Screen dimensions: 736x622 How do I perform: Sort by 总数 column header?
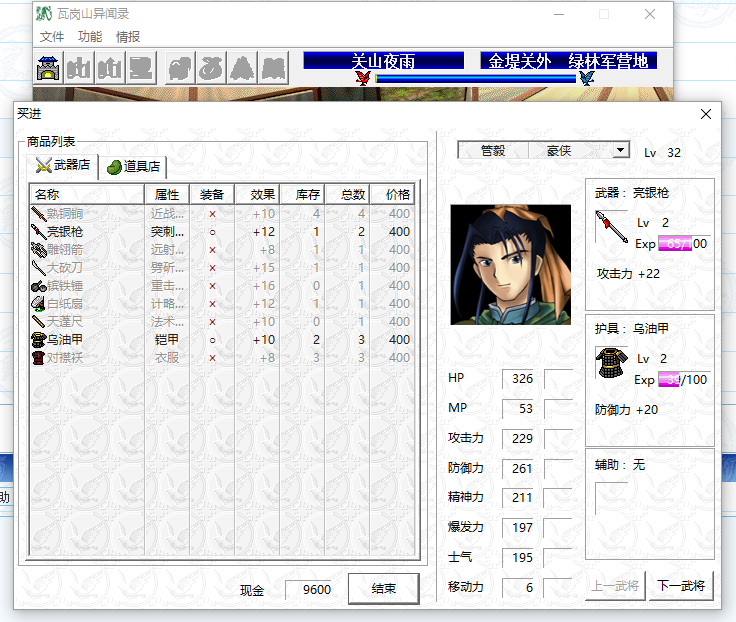coord(347,194)
